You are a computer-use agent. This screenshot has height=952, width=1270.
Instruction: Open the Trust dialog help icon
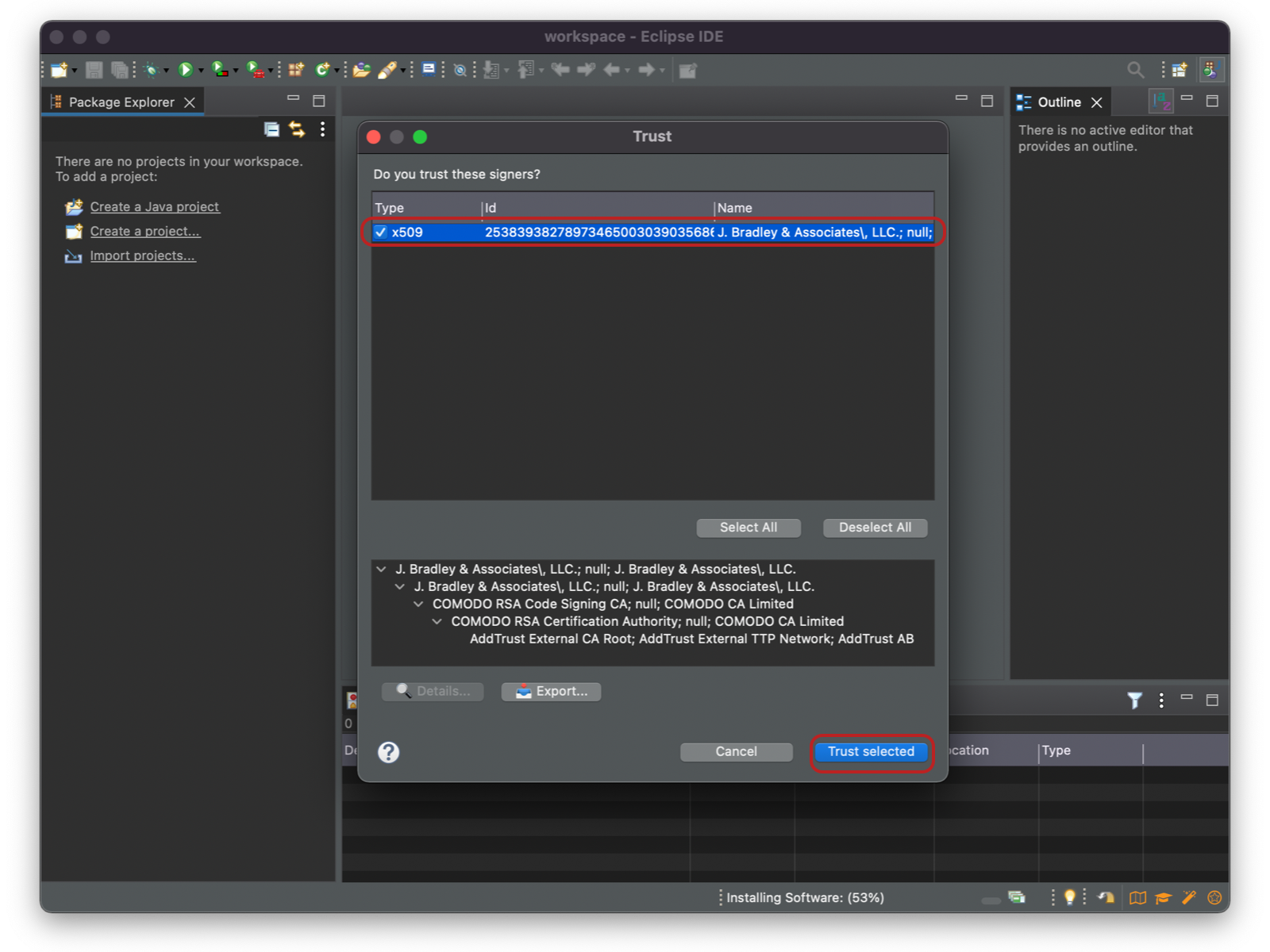(389, 752)
